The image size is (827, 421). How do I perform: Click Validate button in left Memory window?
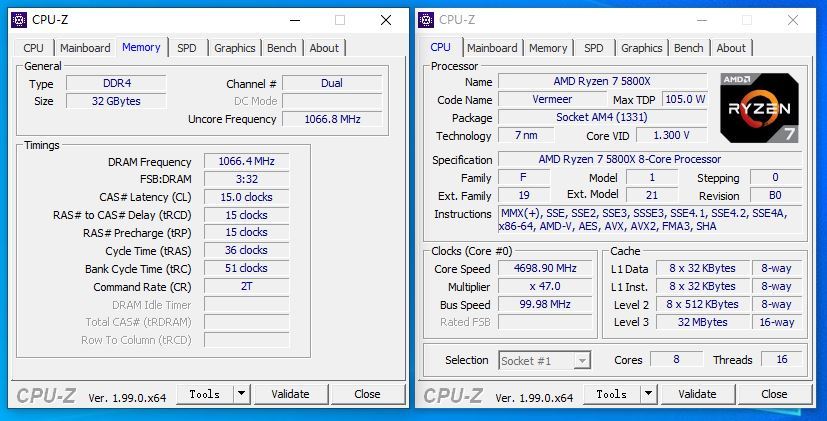tap(290, 394)
